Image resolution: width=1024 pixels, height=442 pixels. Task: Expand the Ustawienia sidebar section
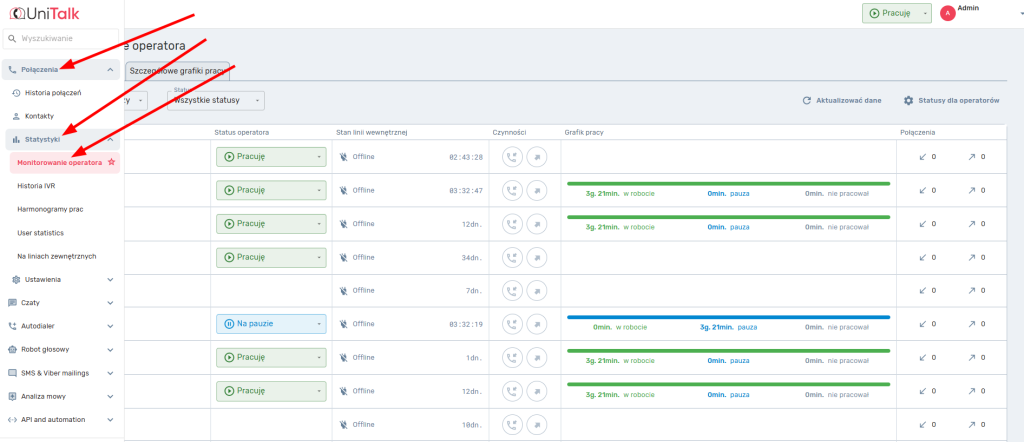pyautogui.click(x=62, y=279)
